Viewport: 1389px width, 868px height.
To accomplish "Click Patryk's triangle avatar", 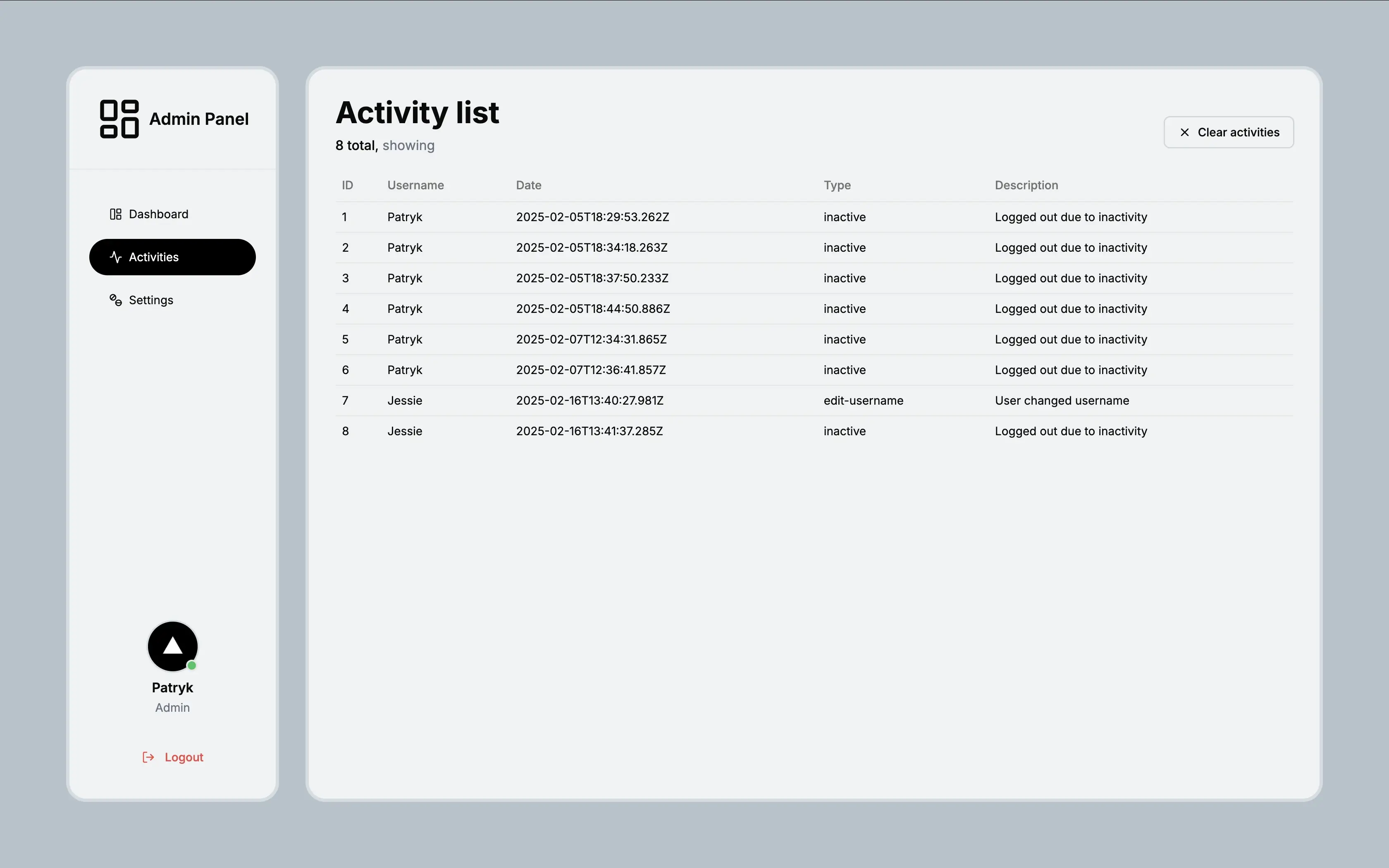I will 173,646.
